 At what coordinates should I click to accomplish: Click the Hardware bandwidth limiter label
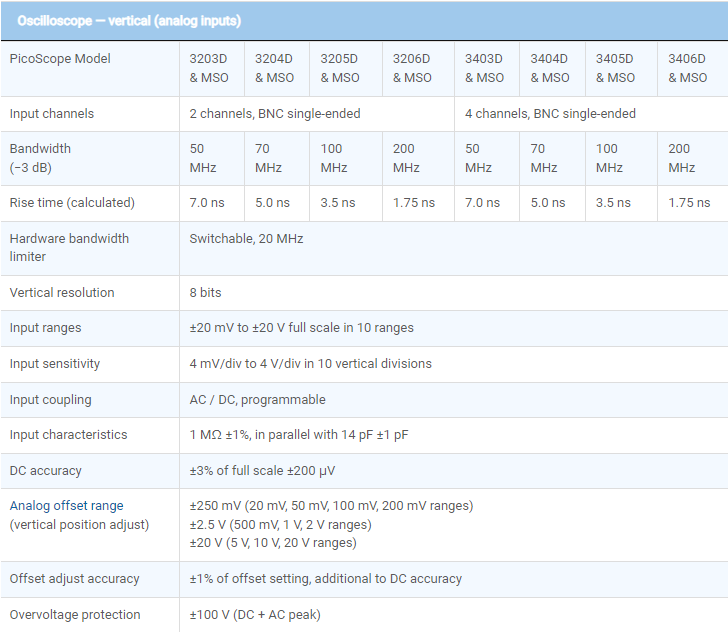click(x=69, y=247)
